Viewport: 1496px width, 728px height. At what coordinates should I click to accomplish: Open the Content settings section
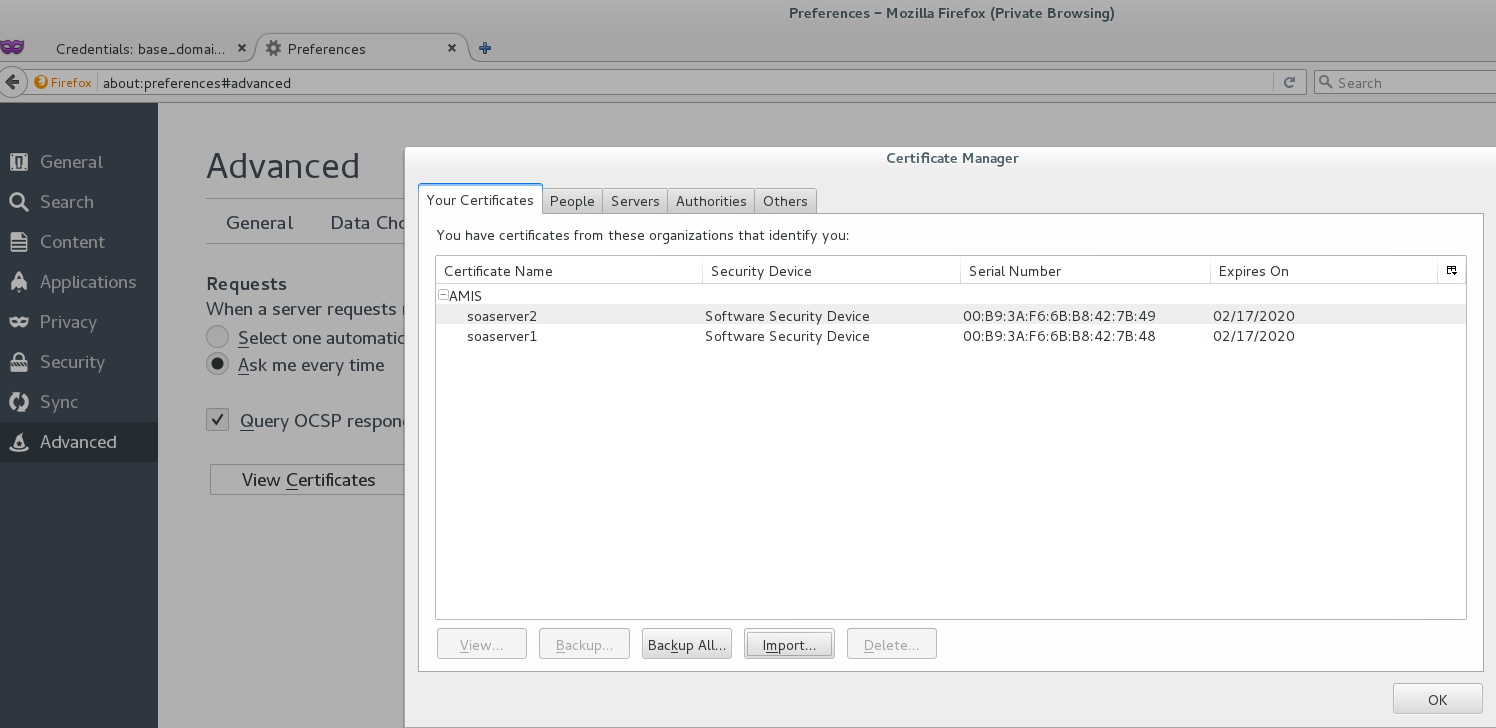(72, 242)
